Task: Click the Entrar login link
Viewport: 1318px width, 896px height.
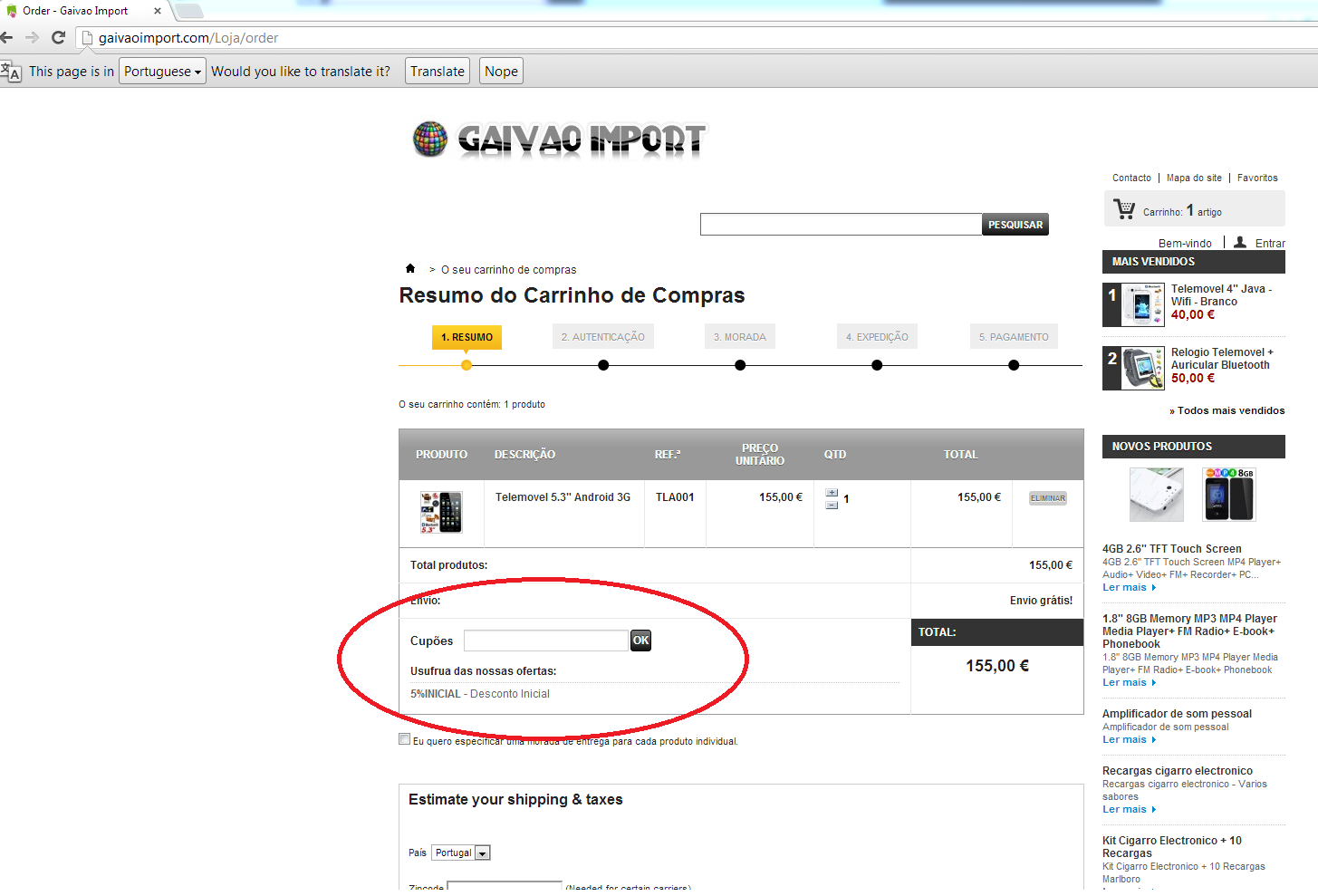Action: pyautogui.click(x=1270, y=244)
